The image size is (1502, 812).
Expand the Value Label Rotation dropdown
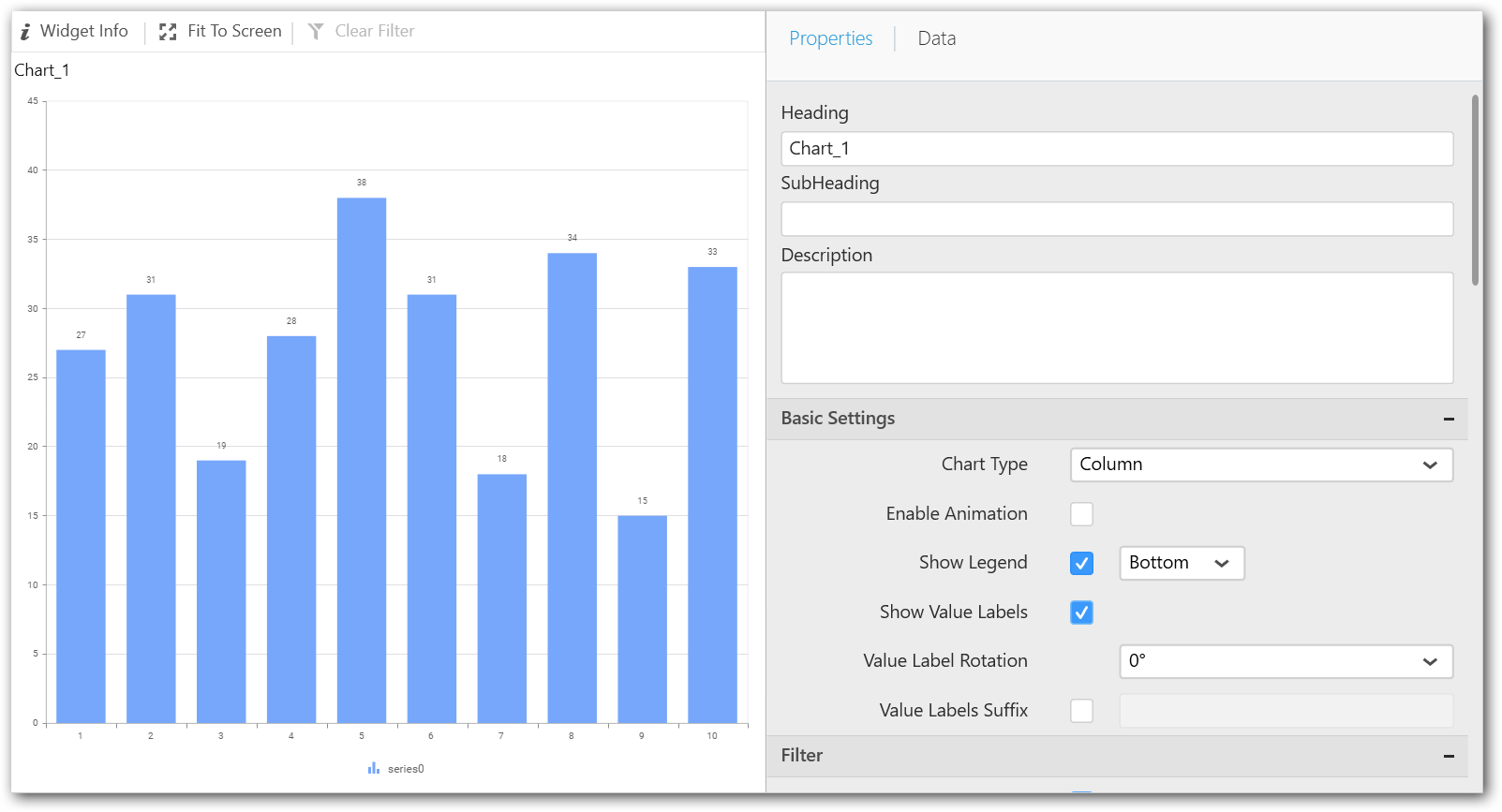[1285, 661]
